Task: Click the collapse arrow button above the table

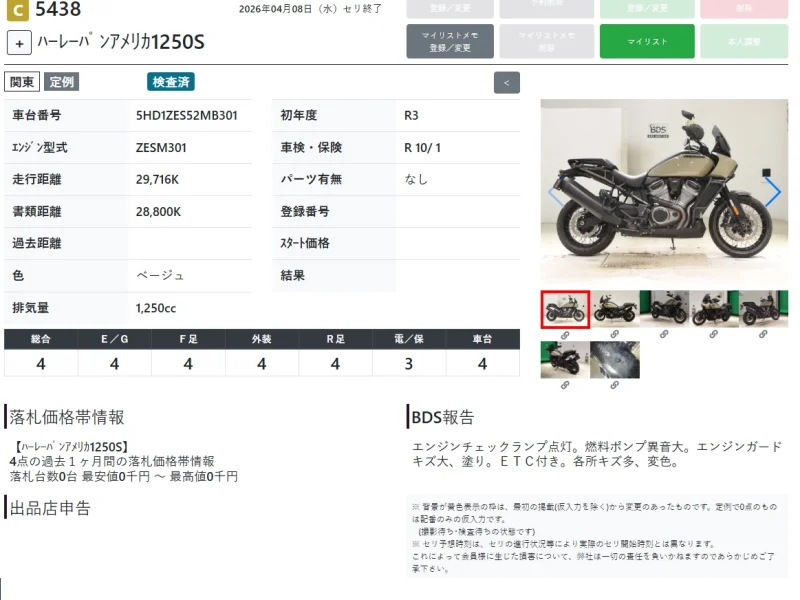Action: click(507, 83)
